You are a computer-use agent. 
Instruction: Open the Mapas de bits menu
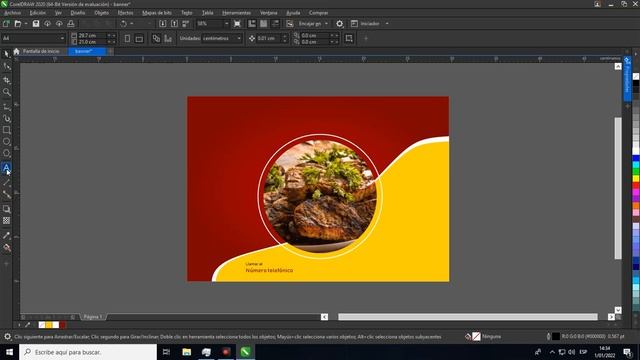[x=157, y=13]
